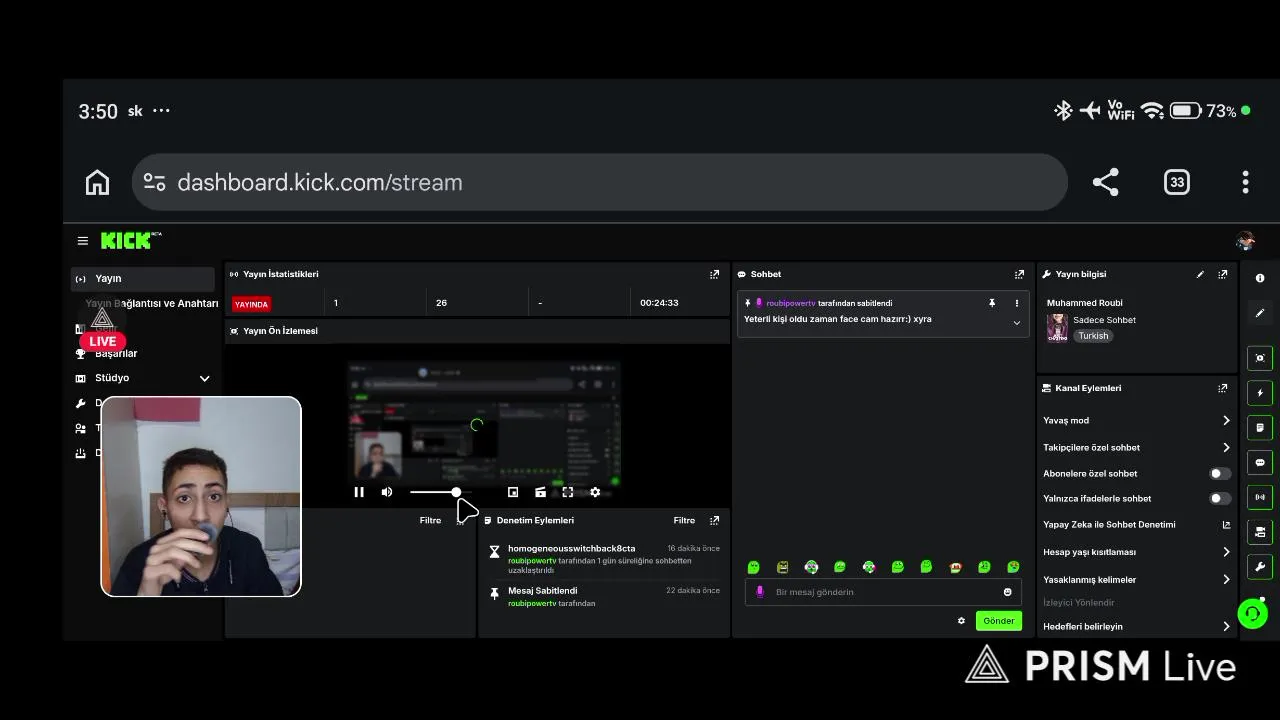Open Başarılar in the sidebar
This screenshot has height=720, width=1280.
(116, 353)
